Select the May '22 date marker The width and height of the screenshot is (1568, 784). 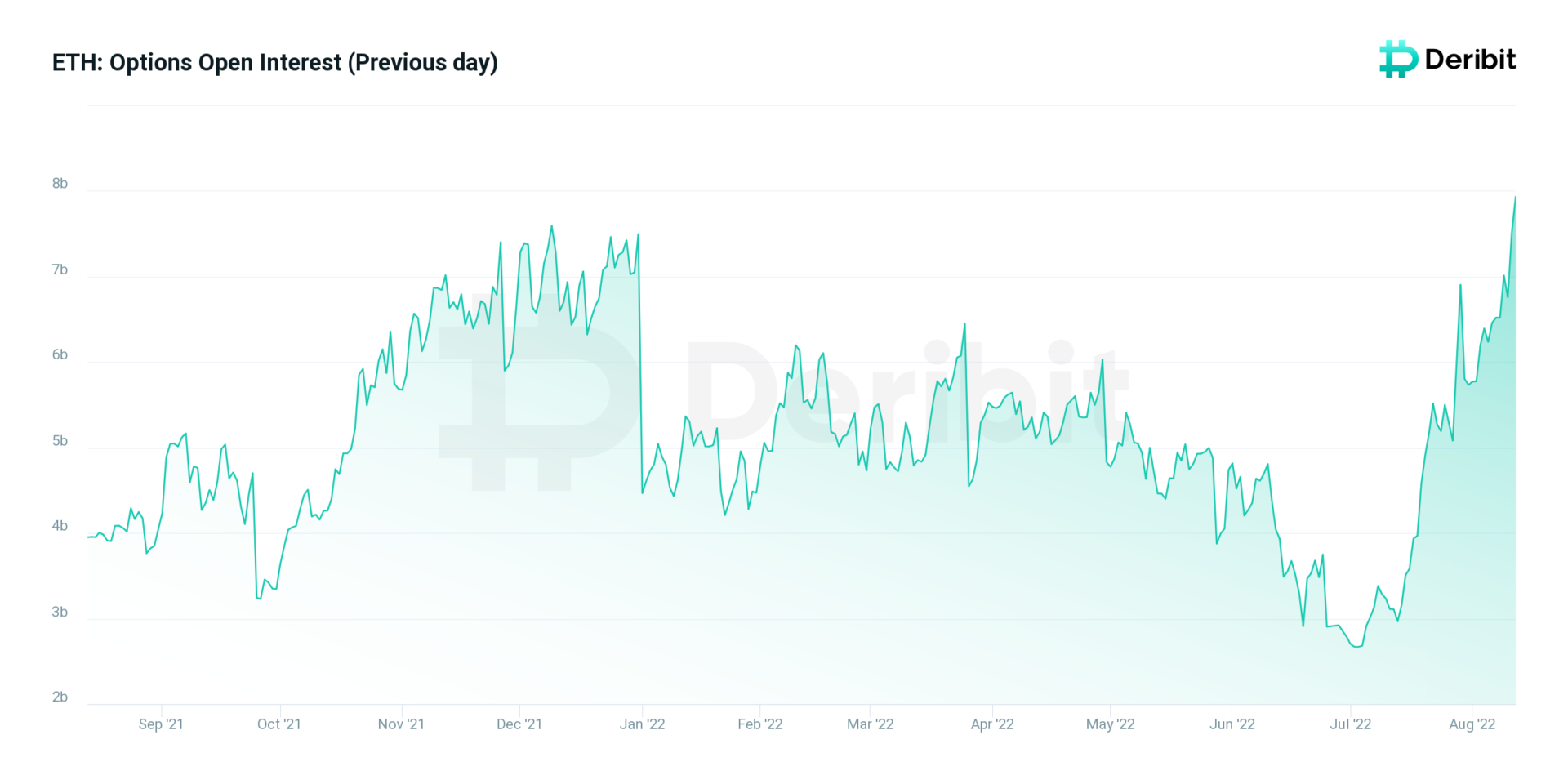tap(1111, 724)
